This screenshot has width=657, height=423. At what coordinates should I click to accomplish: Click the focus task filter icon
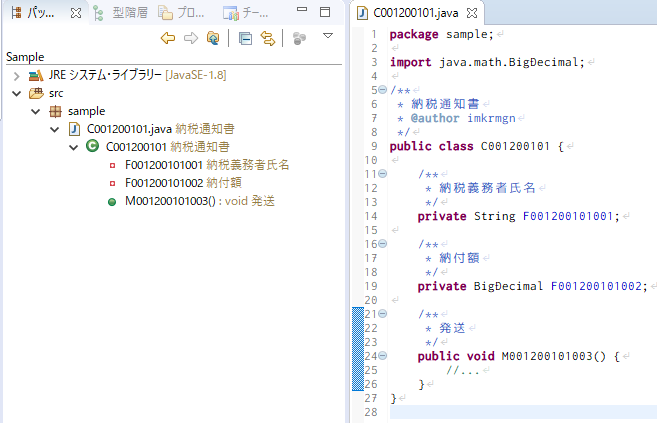tap(299, 39)
